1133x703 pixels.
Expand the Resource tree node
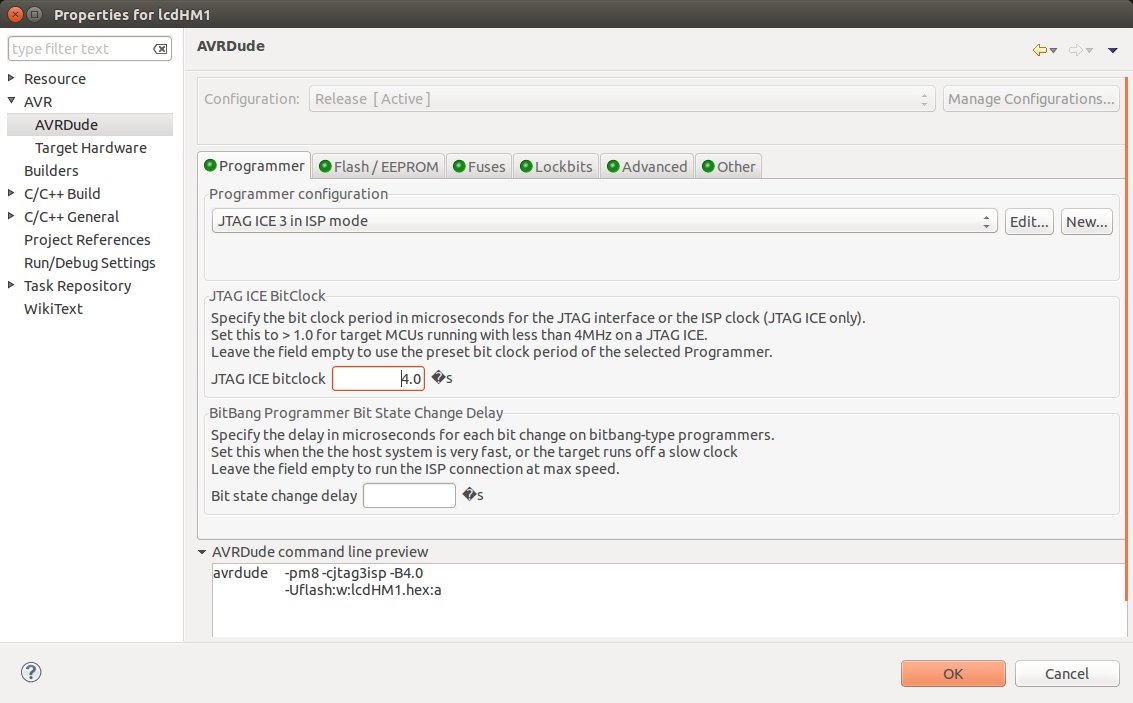pyautogui.click(x=12, y=78)
